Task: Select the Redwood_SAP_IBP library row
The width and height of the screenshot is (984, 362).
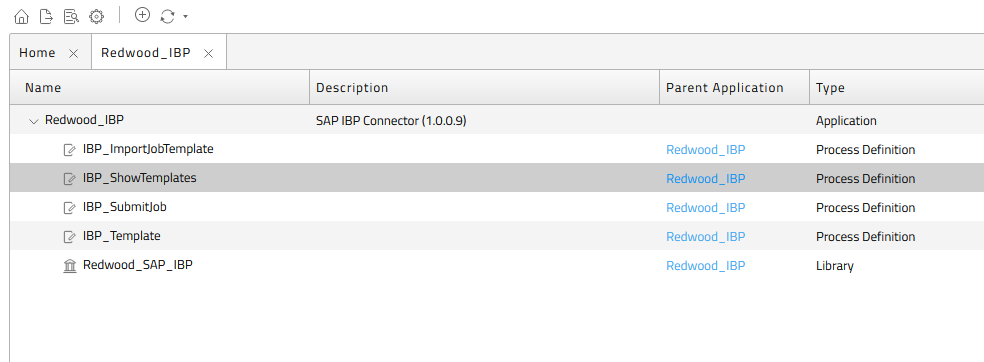Action: (x=496, y=265)
